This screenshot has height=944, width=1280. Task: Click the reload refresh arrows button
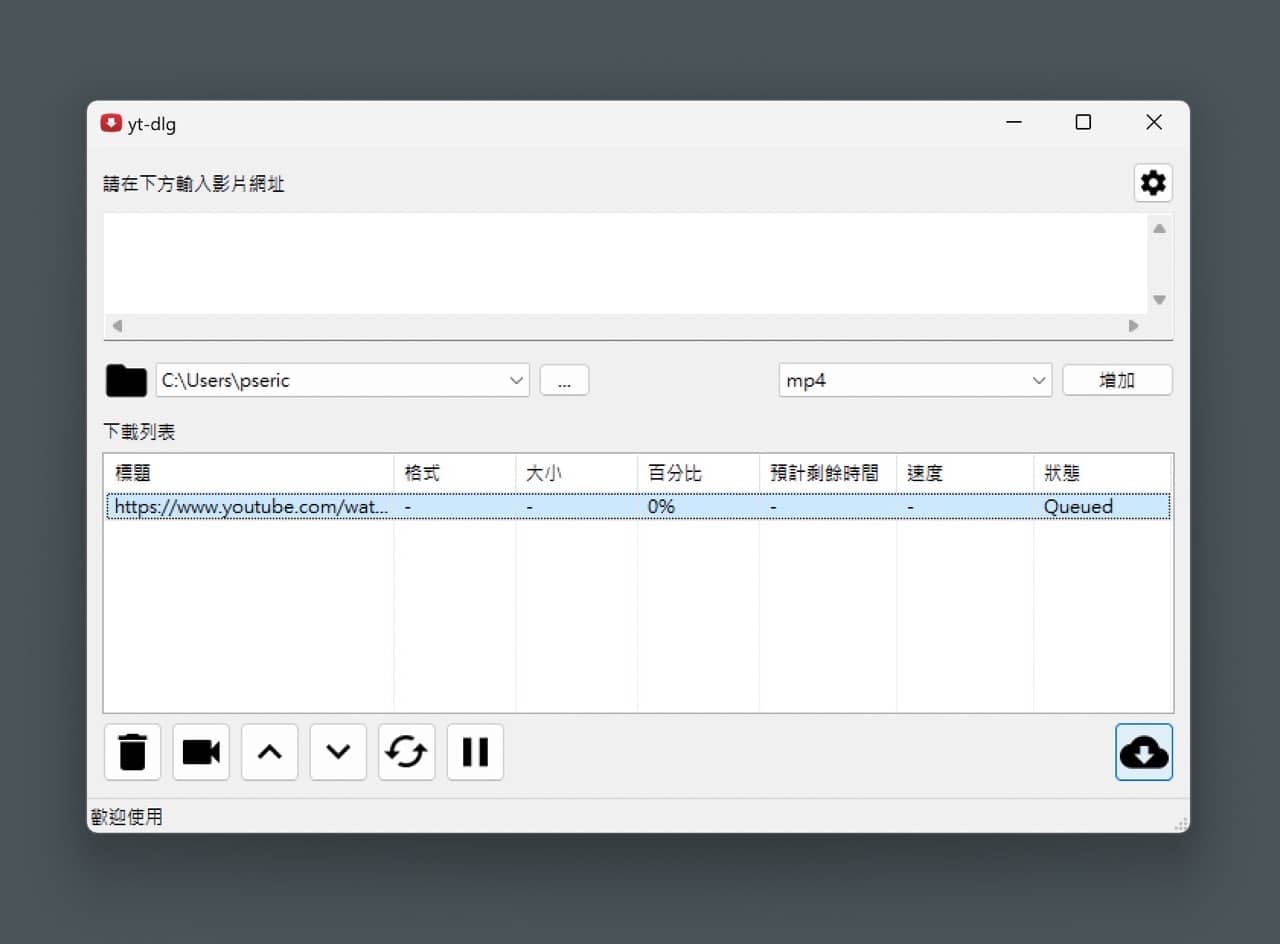406,752
